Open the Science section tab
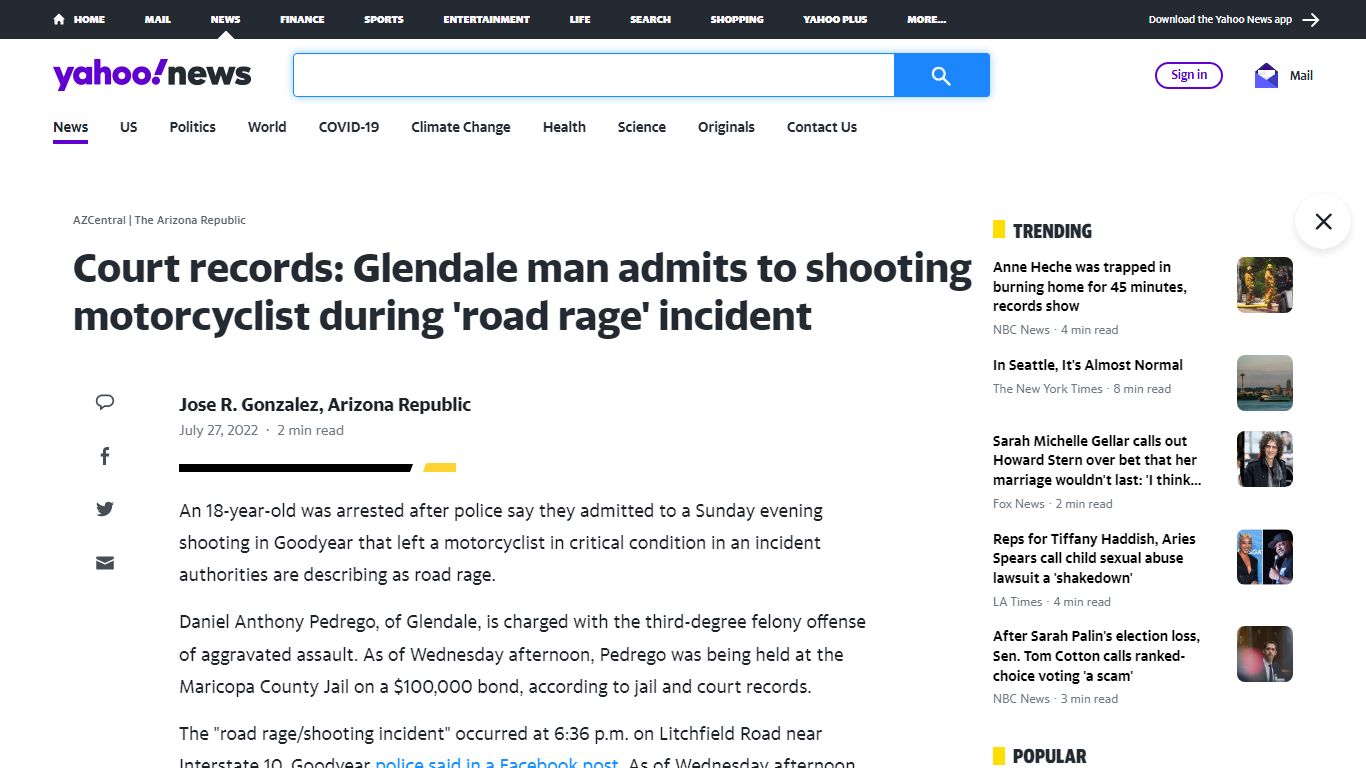The image size is (1366, 768). [642, 127]
